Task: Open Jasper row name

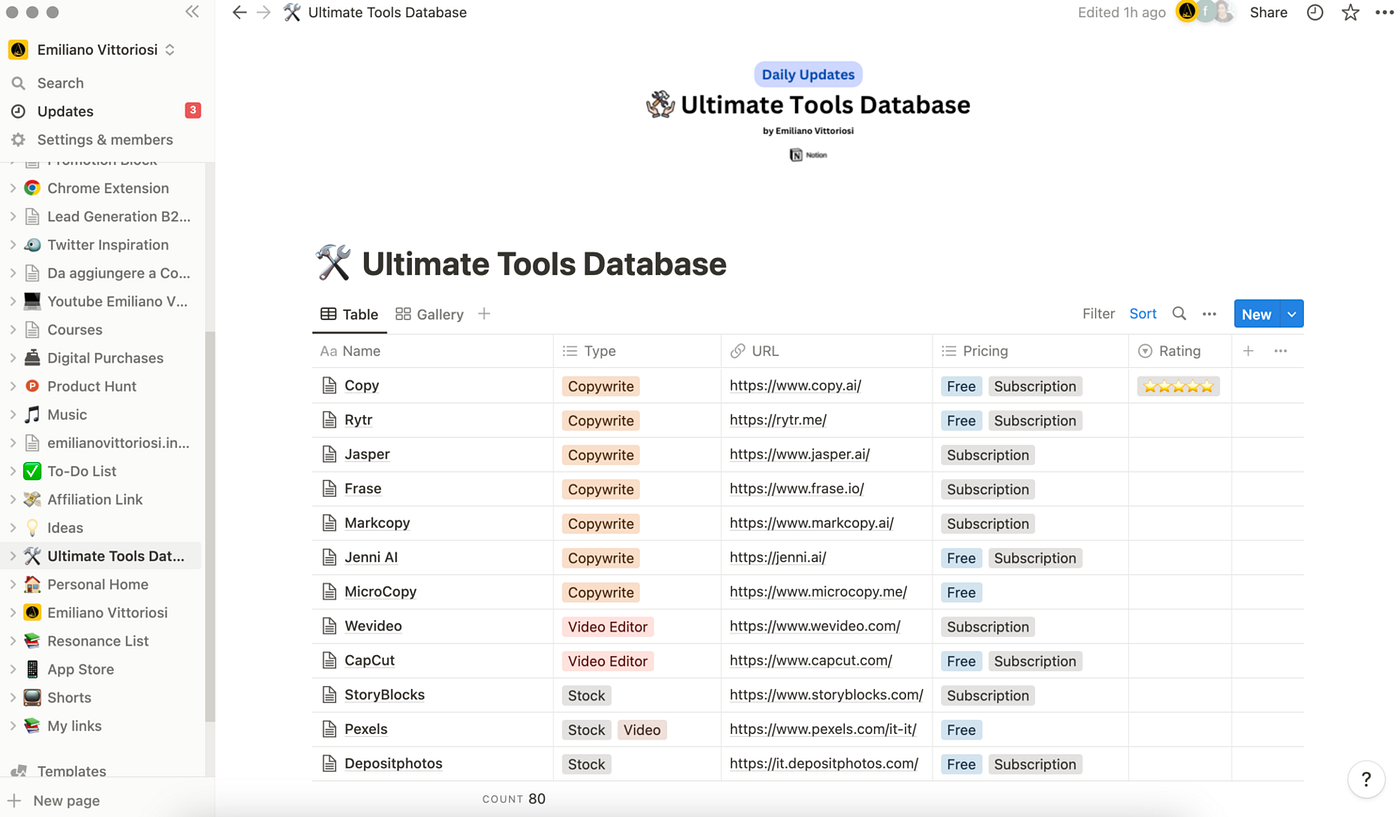Action: pos(367,454)
